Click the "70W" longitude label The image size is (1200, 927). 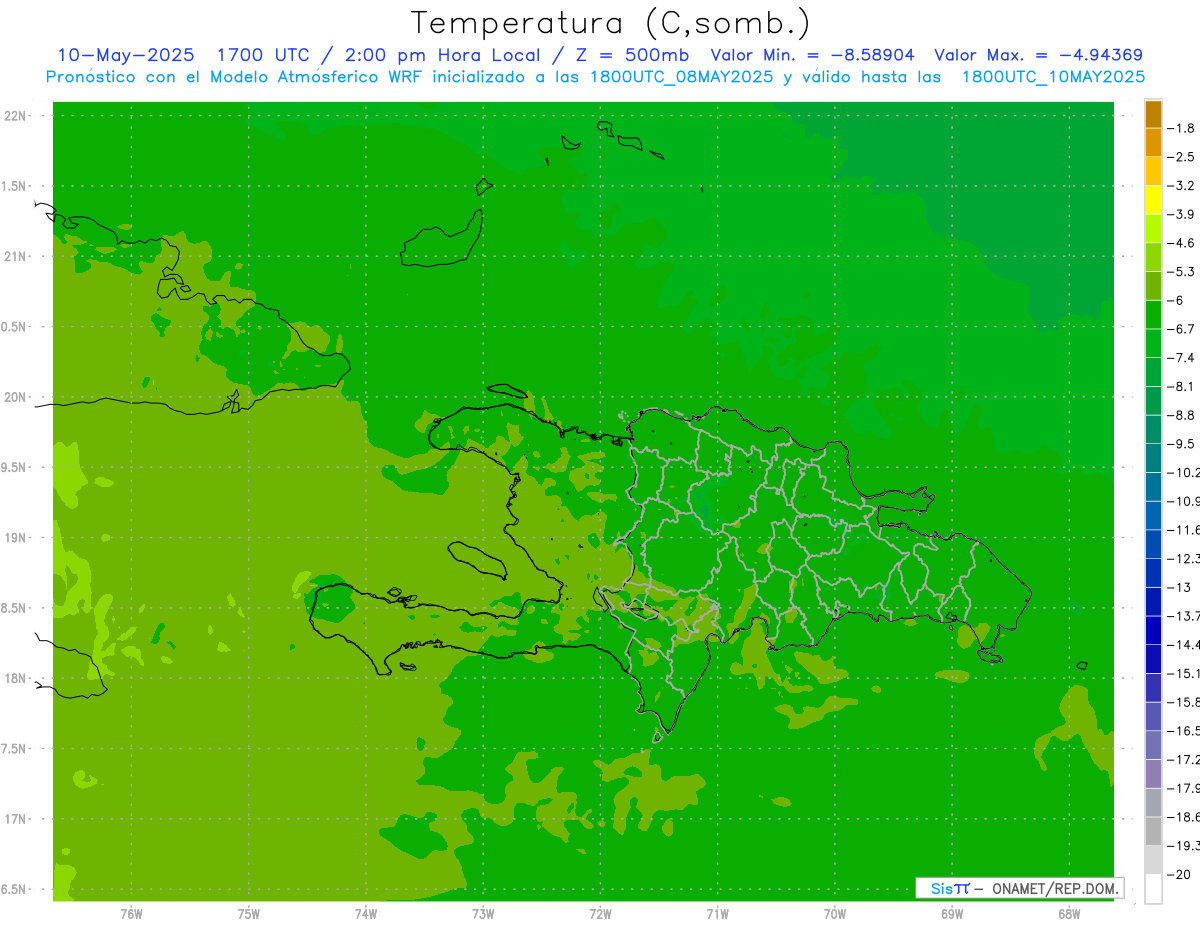835,914
